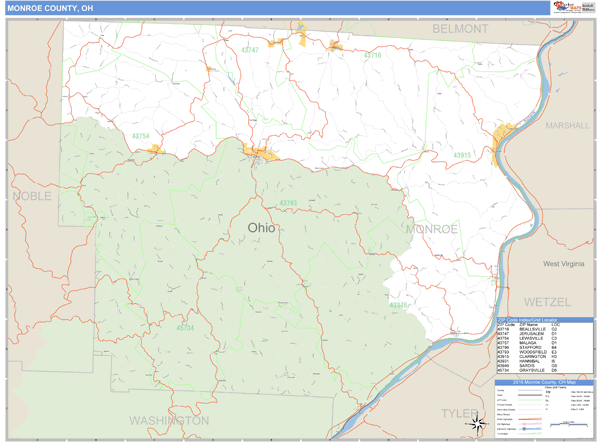
Task: Click the West Virginia state label
Action: [563, 263]
